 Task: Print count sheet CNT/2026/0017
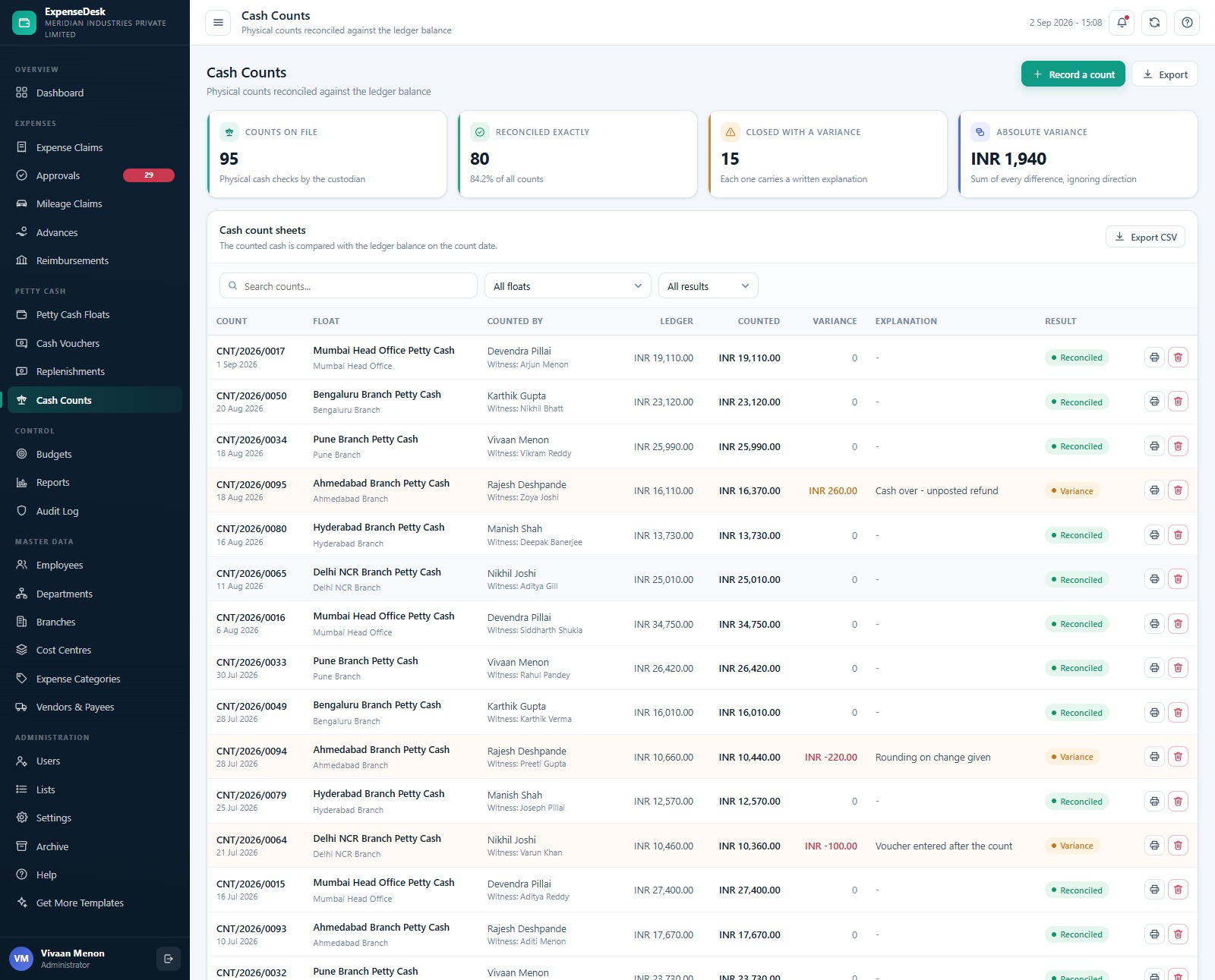[x=1154, y=358]
